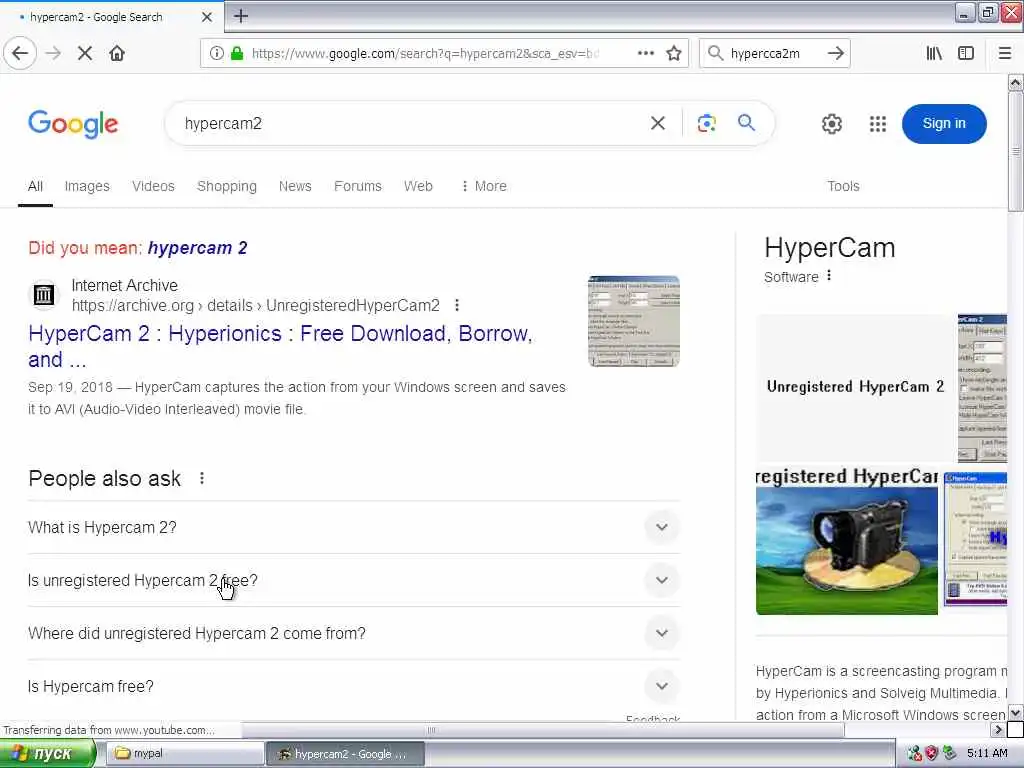
Task: Switch to Shopping results
Action: (x=227, y=187)
